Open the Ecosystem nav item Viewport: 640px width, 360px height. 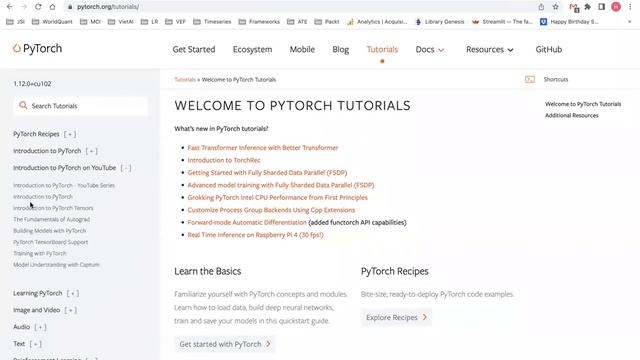pos(252,49)
